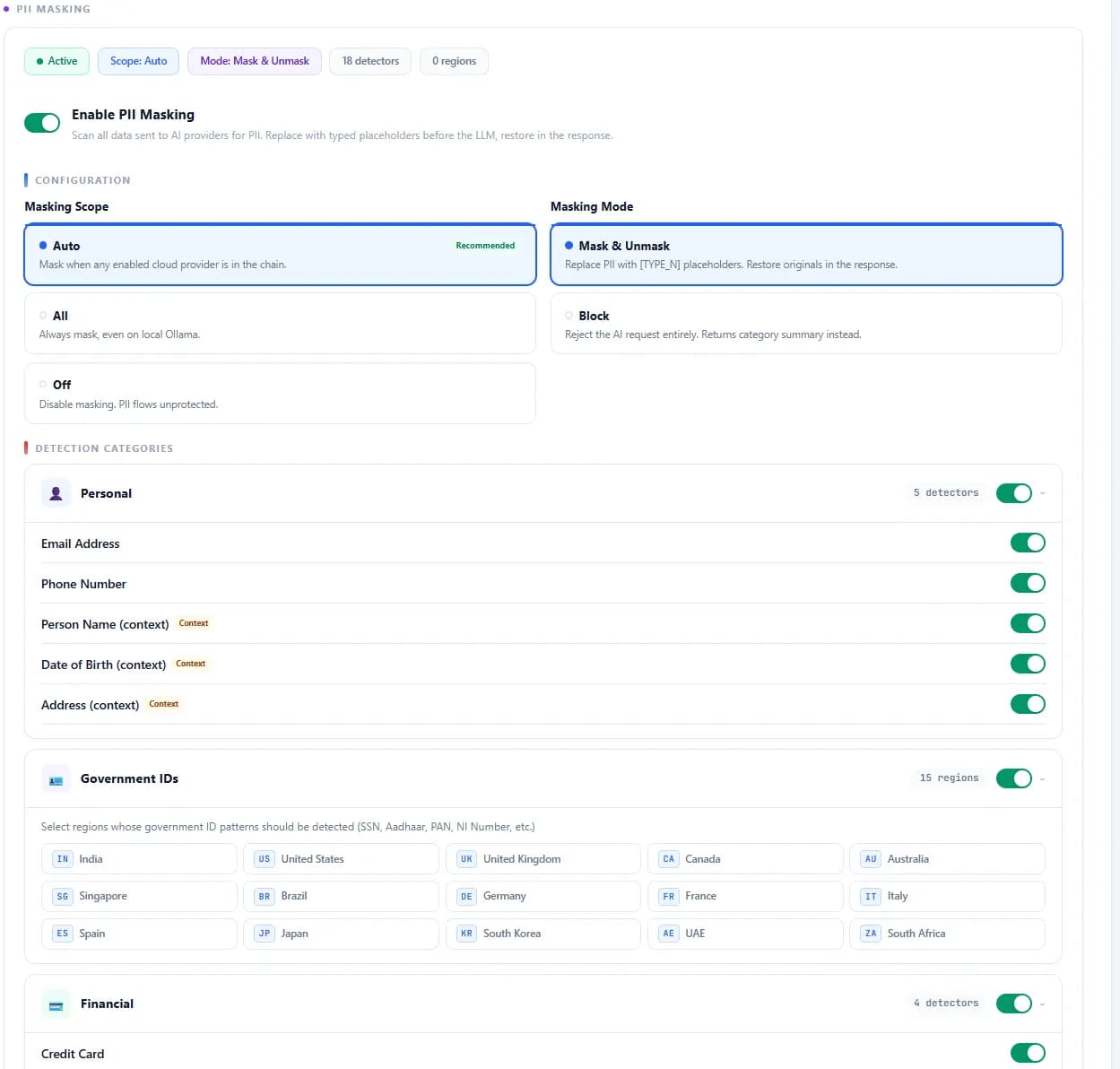Select the Block masking mode

click(806, 324)
